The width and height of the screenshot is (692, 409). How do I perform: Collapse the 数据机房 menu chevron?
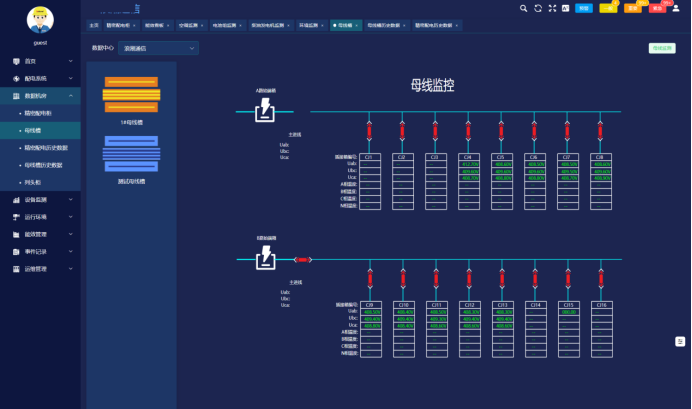71,96
